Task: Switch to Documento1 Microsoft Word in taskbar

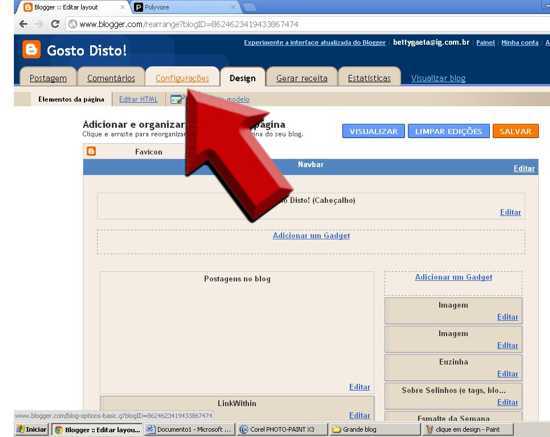Action: pos(189,429)
